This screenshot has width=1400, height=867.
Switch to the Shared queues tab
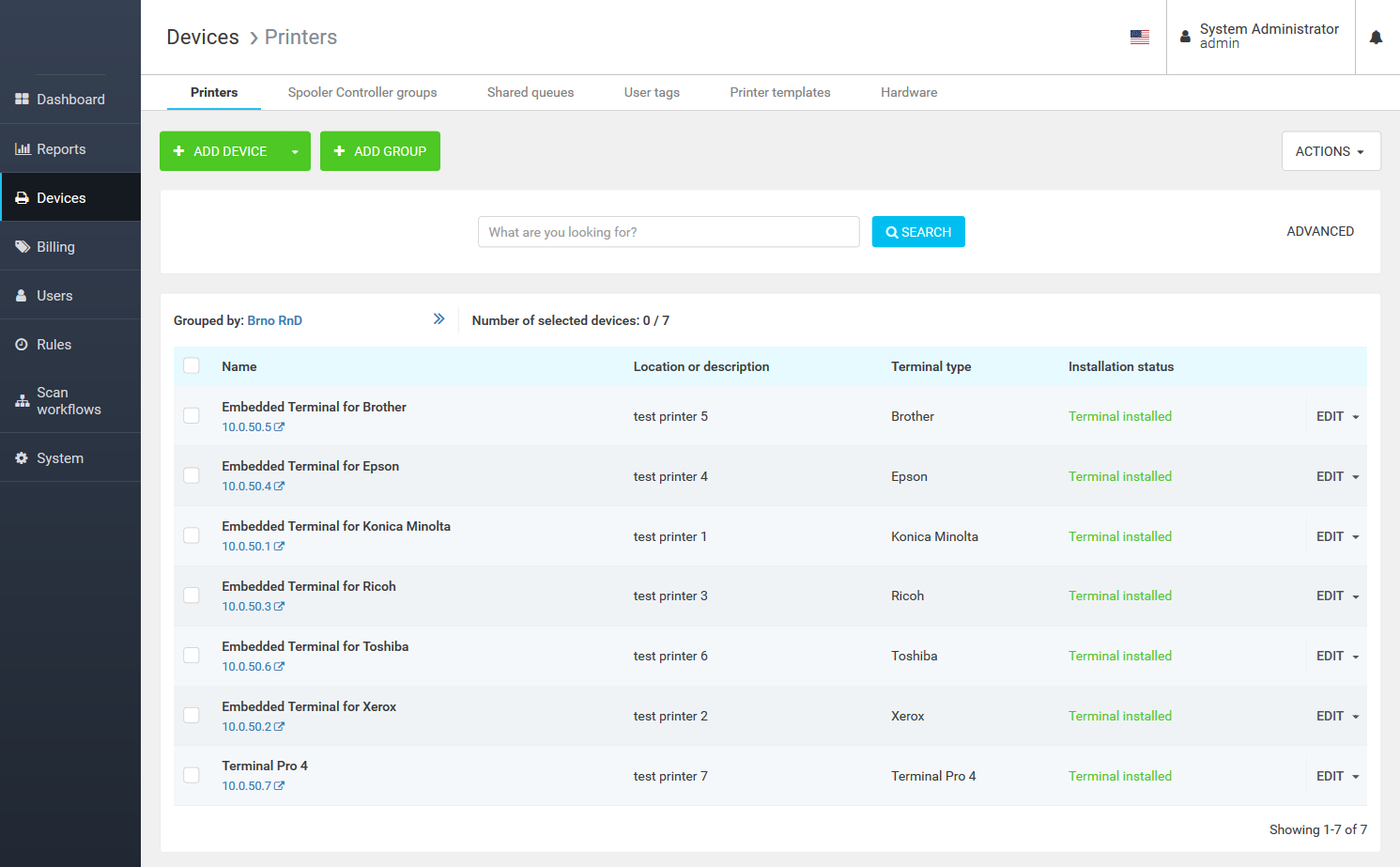pyautogui.click(x=530, y=92)
